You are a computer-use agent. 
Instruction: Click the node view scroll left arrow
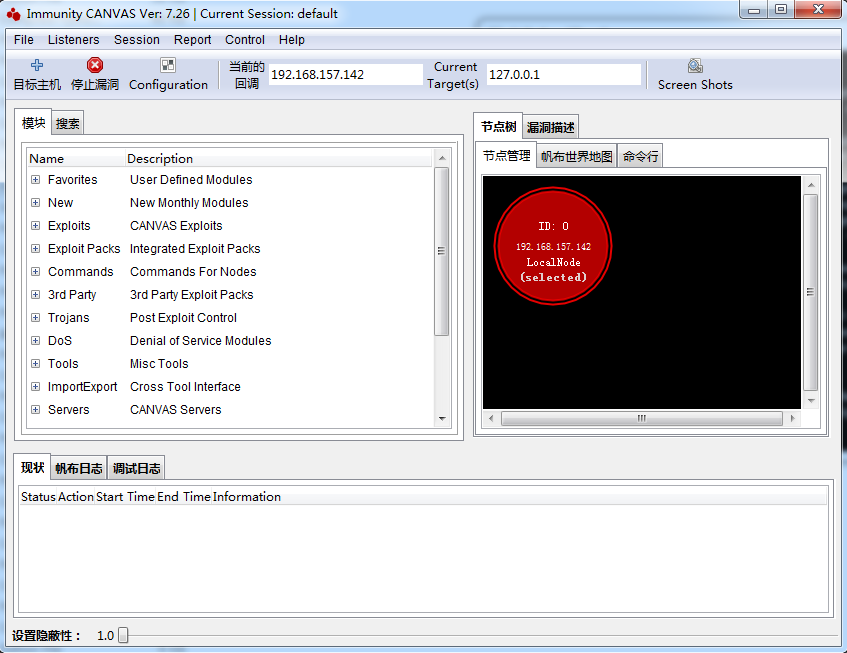(490, 418)
